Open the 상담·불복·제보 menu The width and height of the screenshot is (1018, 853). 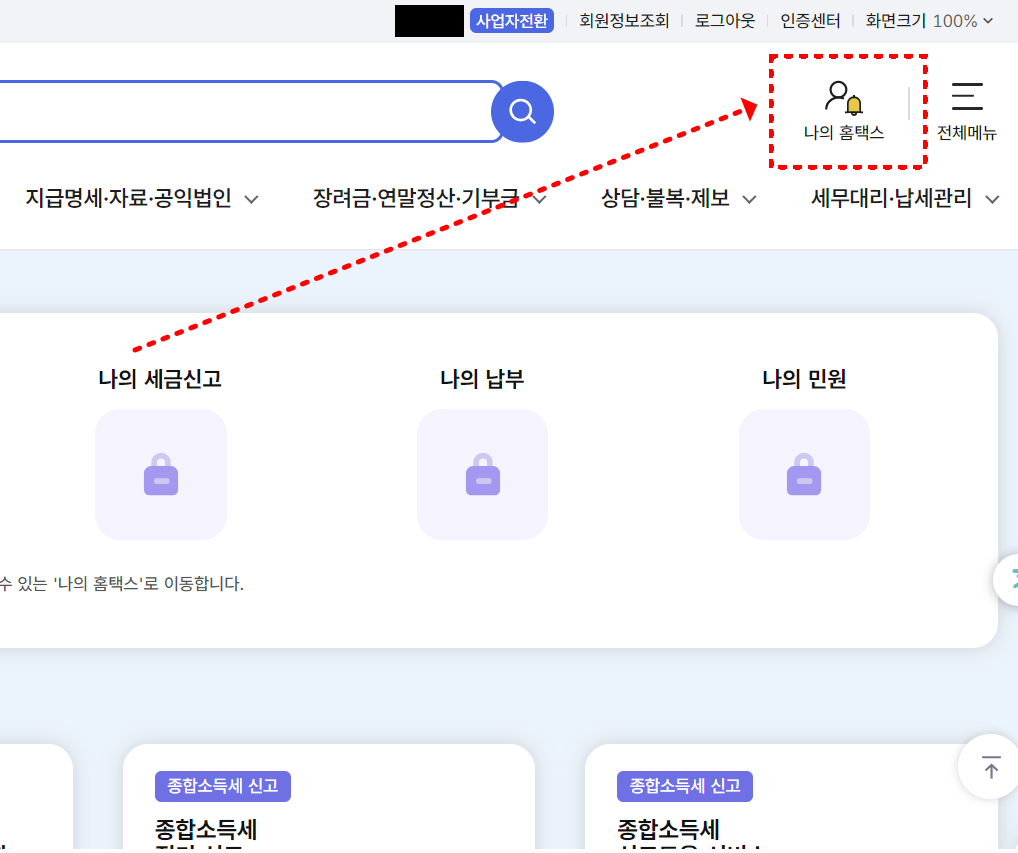point(665,199)
